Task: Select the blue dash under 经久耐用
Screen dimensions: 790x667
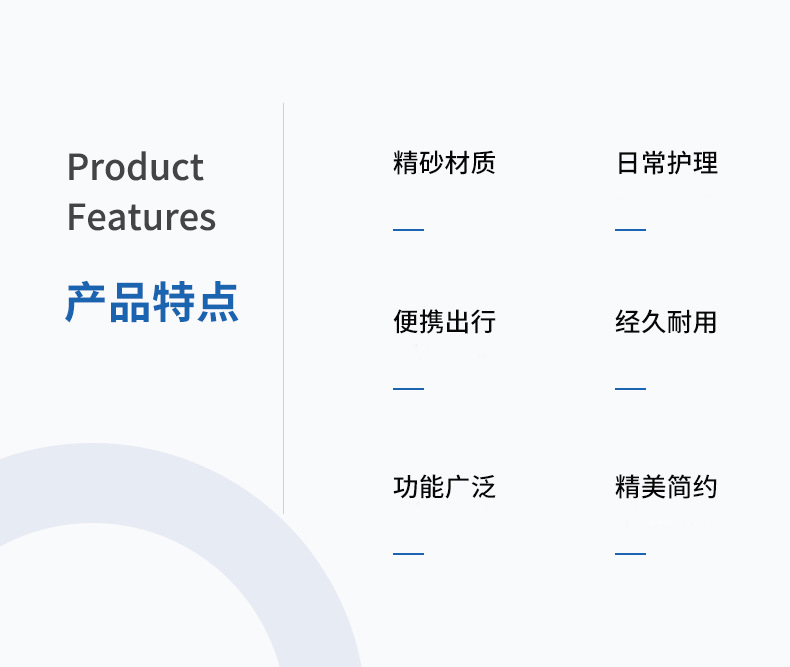Action: [630, 388]
